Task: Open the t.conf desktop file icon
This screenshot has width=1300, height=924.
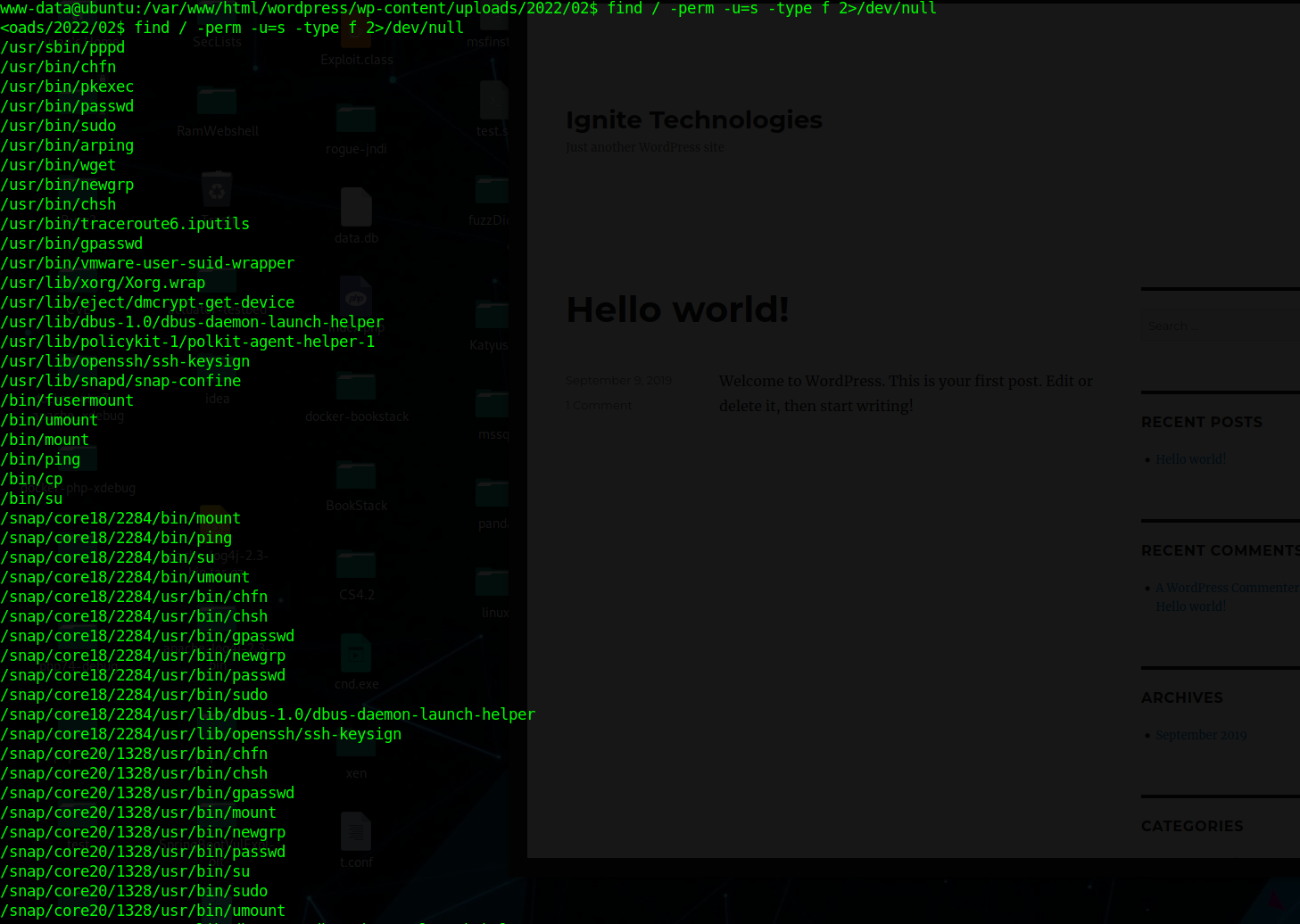Action: (x=356, y=831)
